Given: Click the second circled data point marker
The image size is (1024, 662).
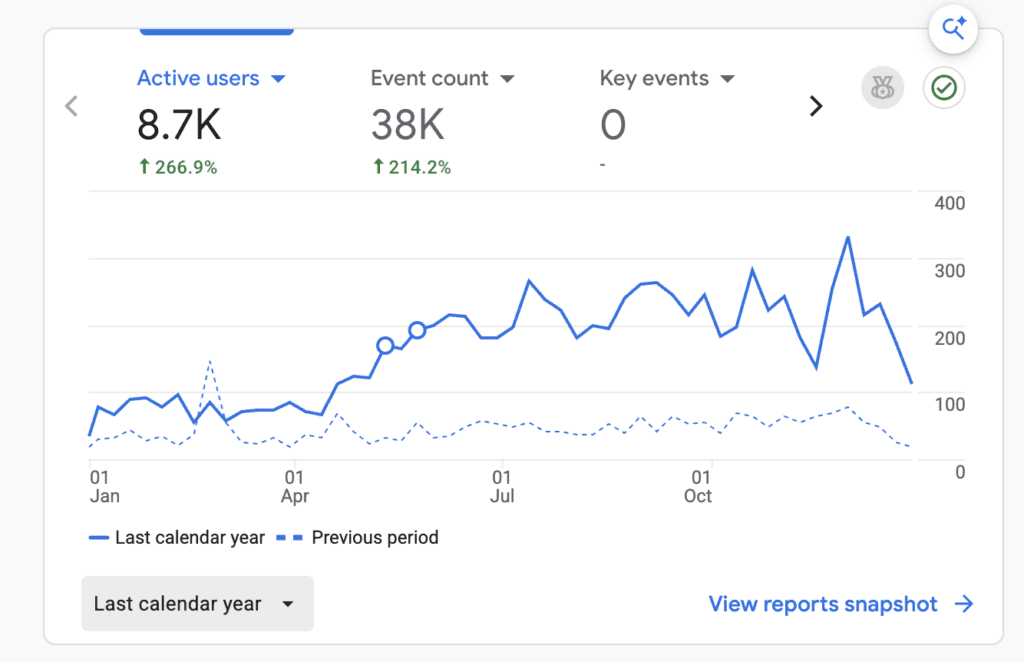Looking at the screenshot, I should pyautogui.click(x=417, y=330).
